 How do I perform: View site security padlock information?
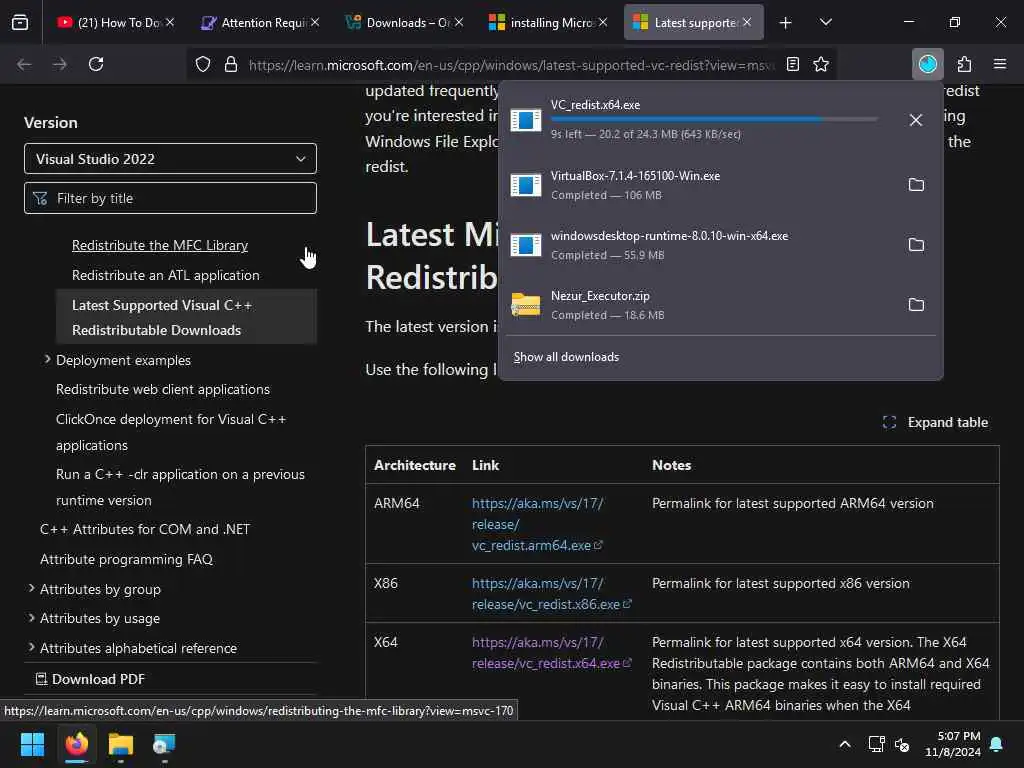(x=231, y=65)
